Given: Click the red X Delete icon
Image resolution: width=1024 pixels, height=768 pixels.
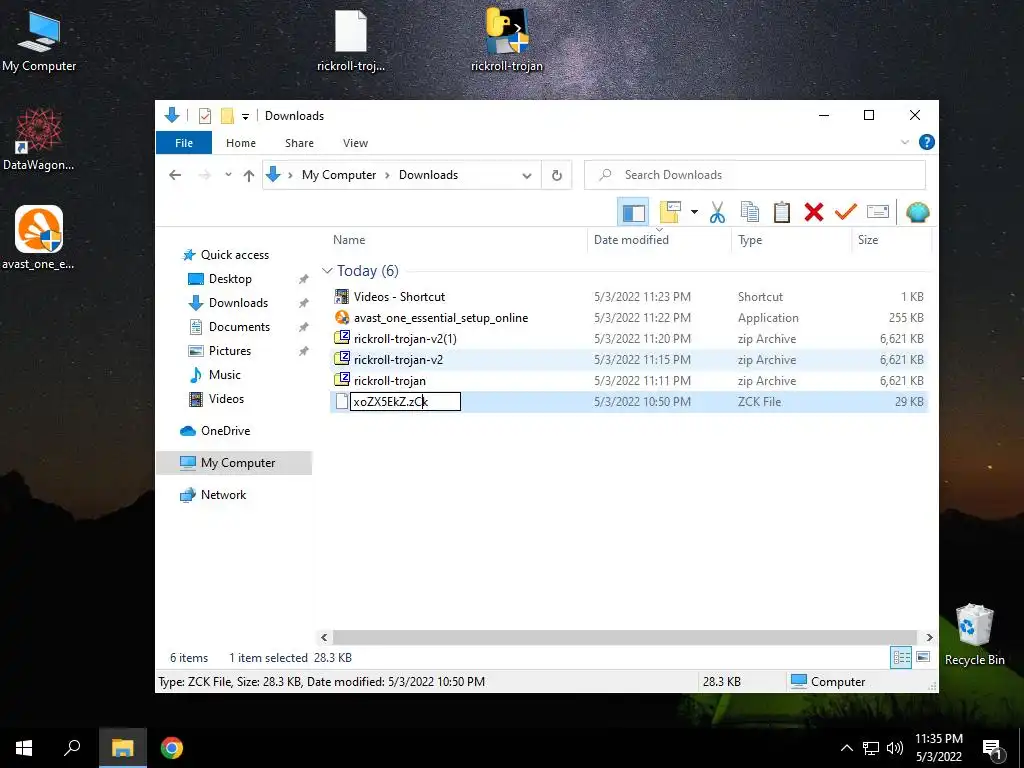Looking at the screenshot, I should pos(814,212).
